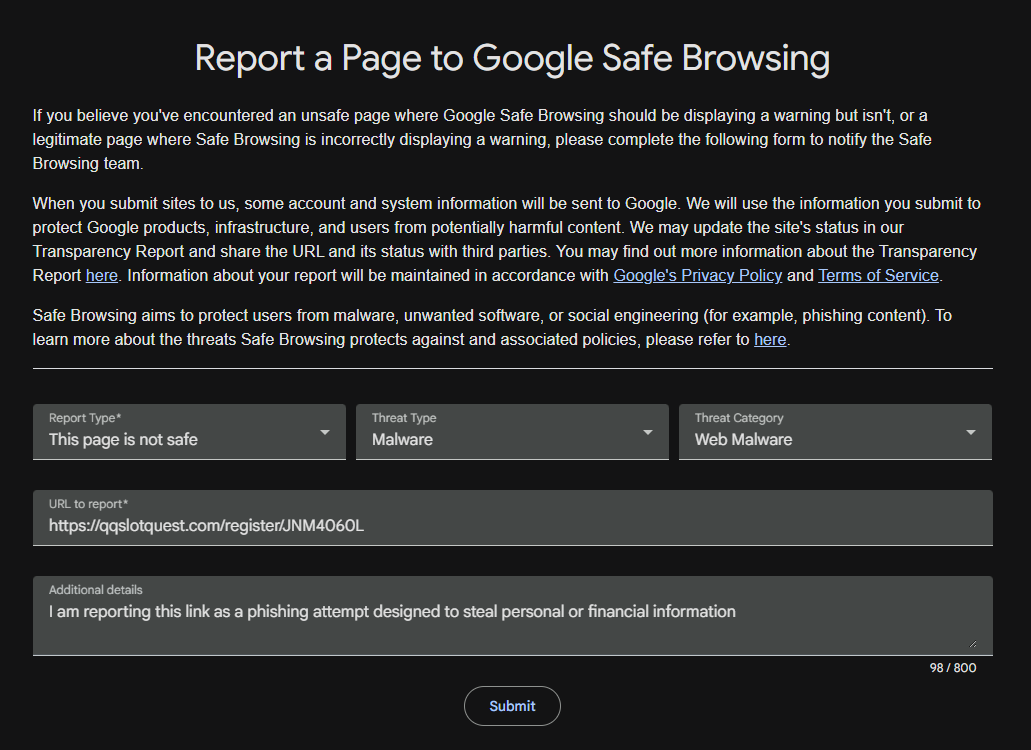1031x750 pixels.
Task: Open the Terms of Service link
Action: click(x=878, y=275)
